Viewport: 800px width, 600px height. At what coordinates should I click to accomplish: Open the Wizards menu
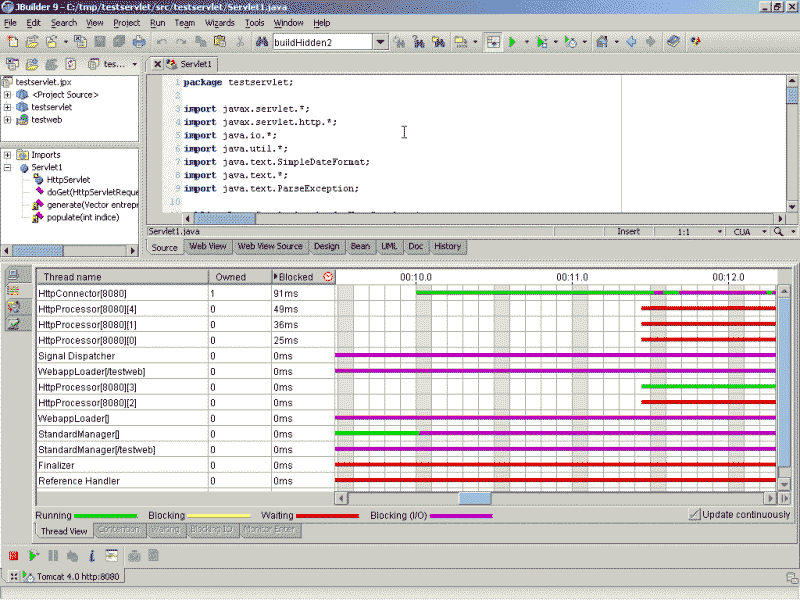click(x=218, y=22)
